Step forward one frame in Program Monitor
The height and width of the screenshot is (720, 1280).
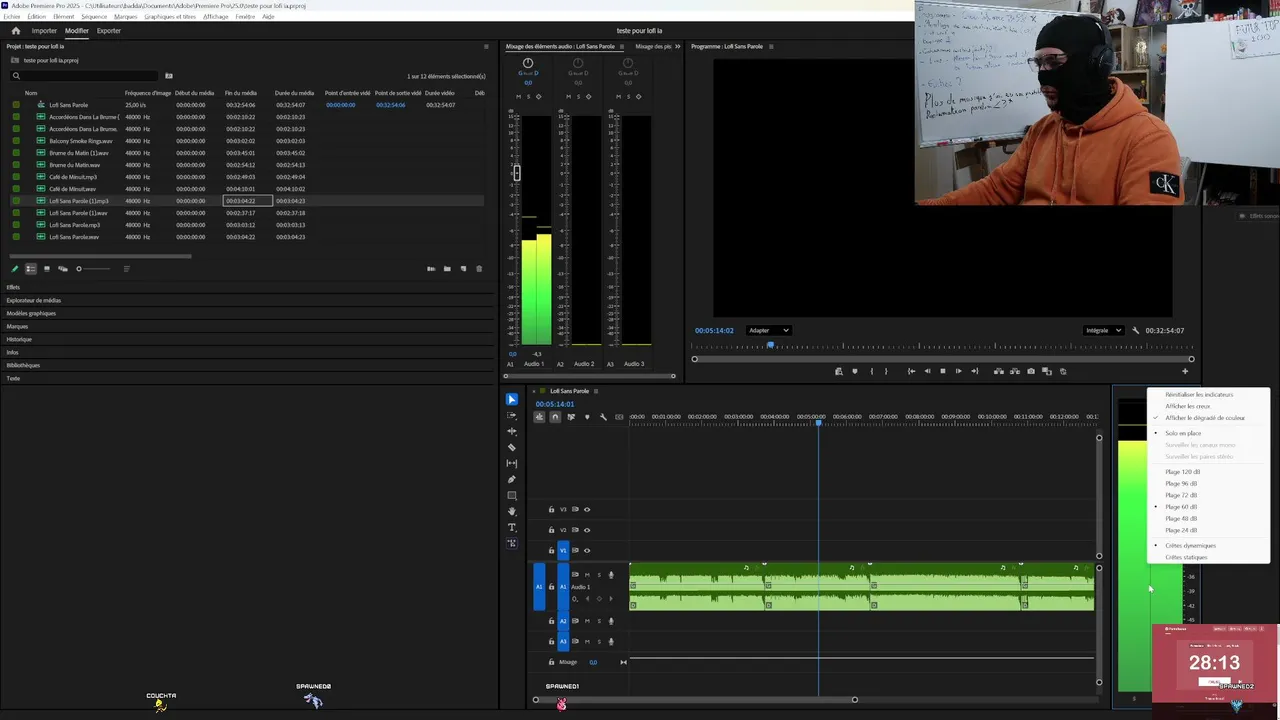click(958, 371)
